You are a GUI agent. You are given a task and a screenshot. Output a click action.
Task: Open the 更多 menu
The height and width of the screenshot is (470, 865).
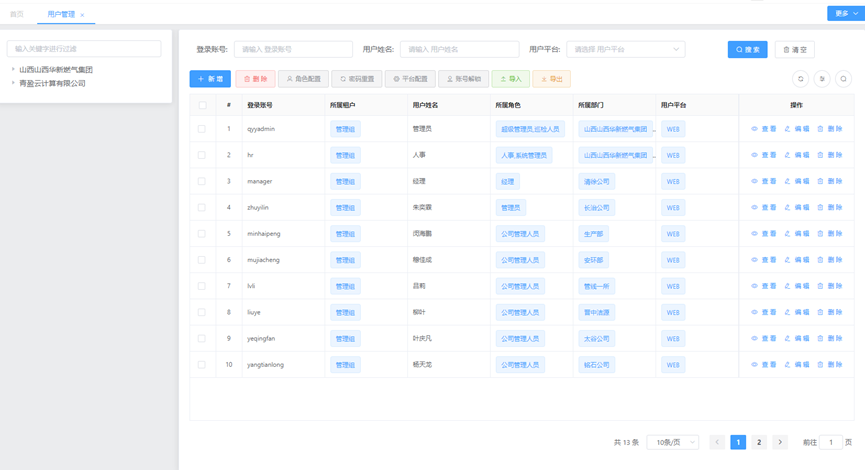point(844,14)
